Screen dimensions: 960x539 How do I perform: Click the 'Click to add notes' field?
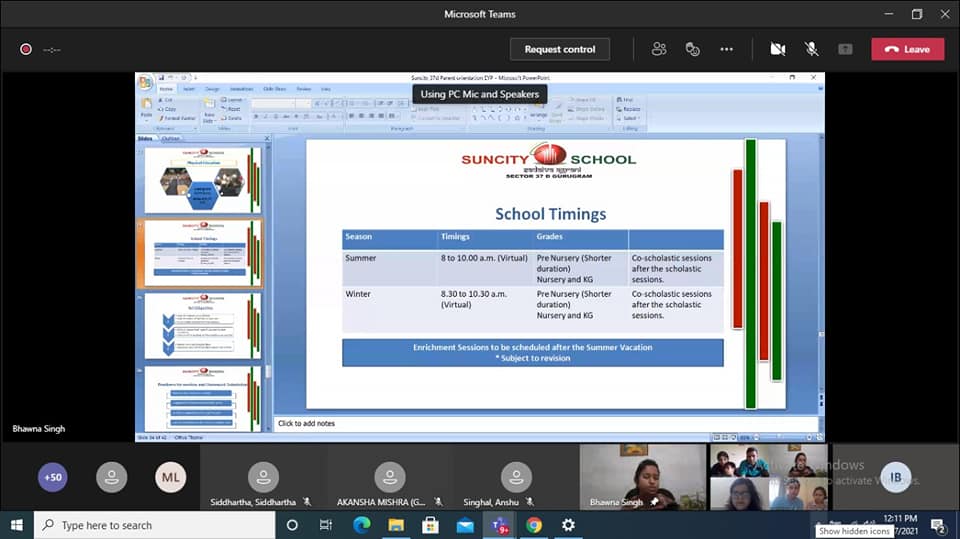[x=545, y=423]
